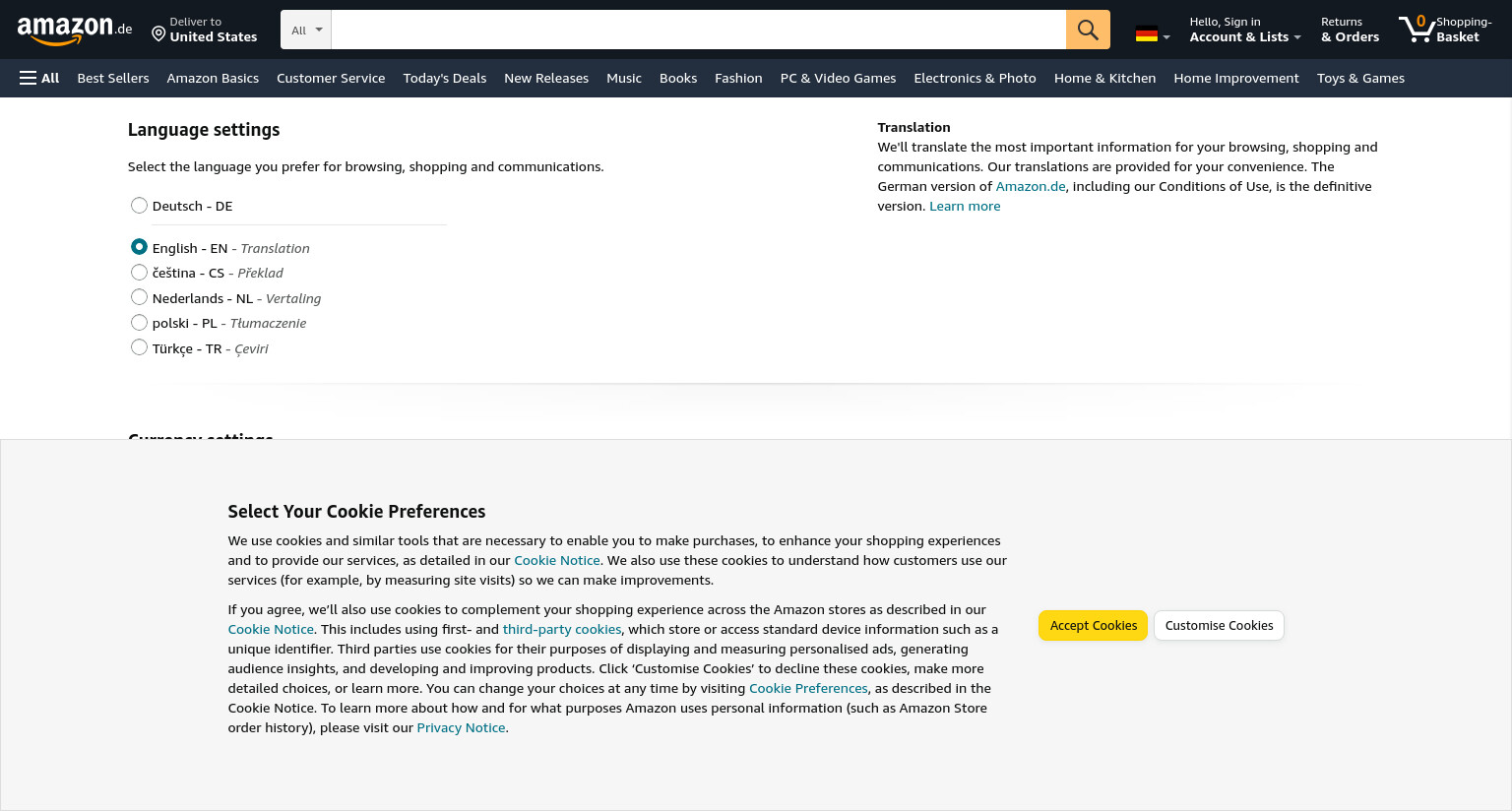Open Home & Kitchen category

pyautogui.click(x=1104, y=78)
